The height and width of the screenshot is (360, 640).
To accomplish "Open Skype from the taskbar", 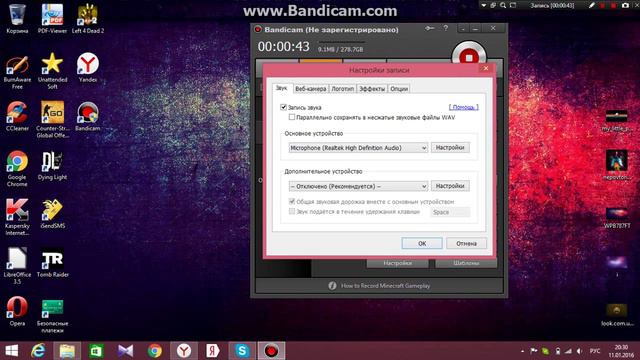I will coord(242,351).
